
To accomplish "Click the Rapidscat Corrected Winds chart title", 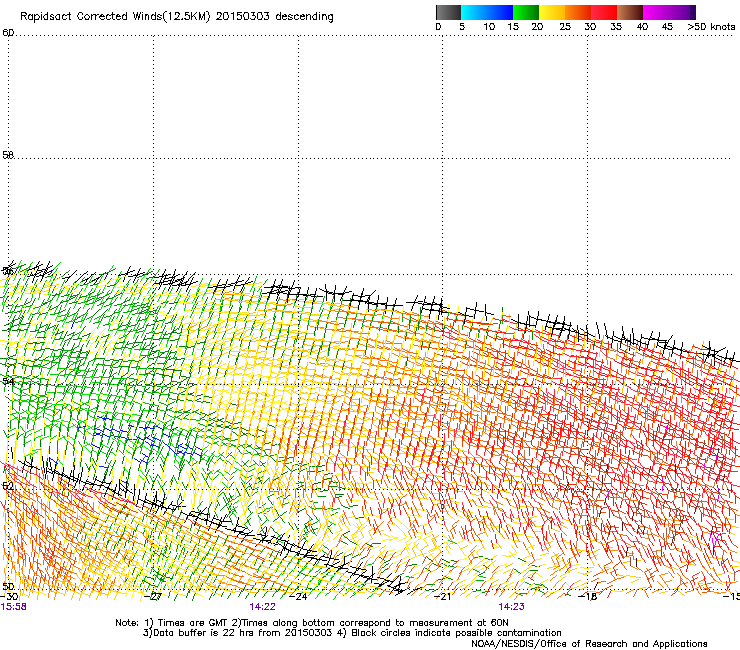I will [x=177, y=16].
